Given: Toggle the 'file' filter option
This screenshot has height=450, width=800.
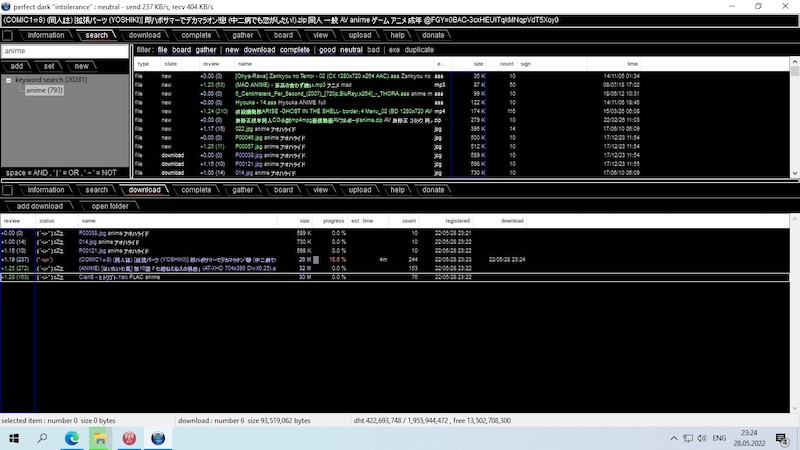Looking at the screenshot, I should point(163,50).
